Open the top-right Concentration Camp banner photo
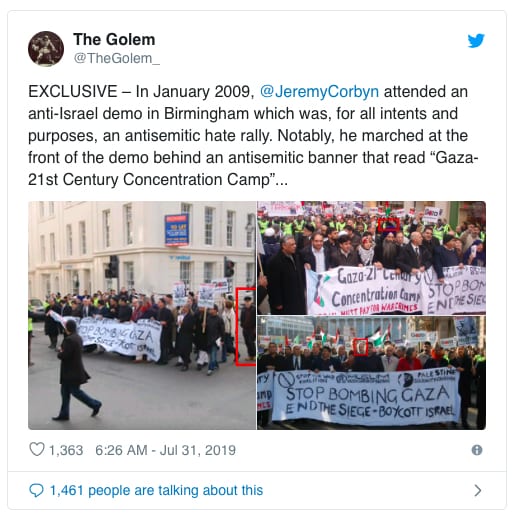The height and width of the screenshot is (516, 514). click(x=371, y=258)
